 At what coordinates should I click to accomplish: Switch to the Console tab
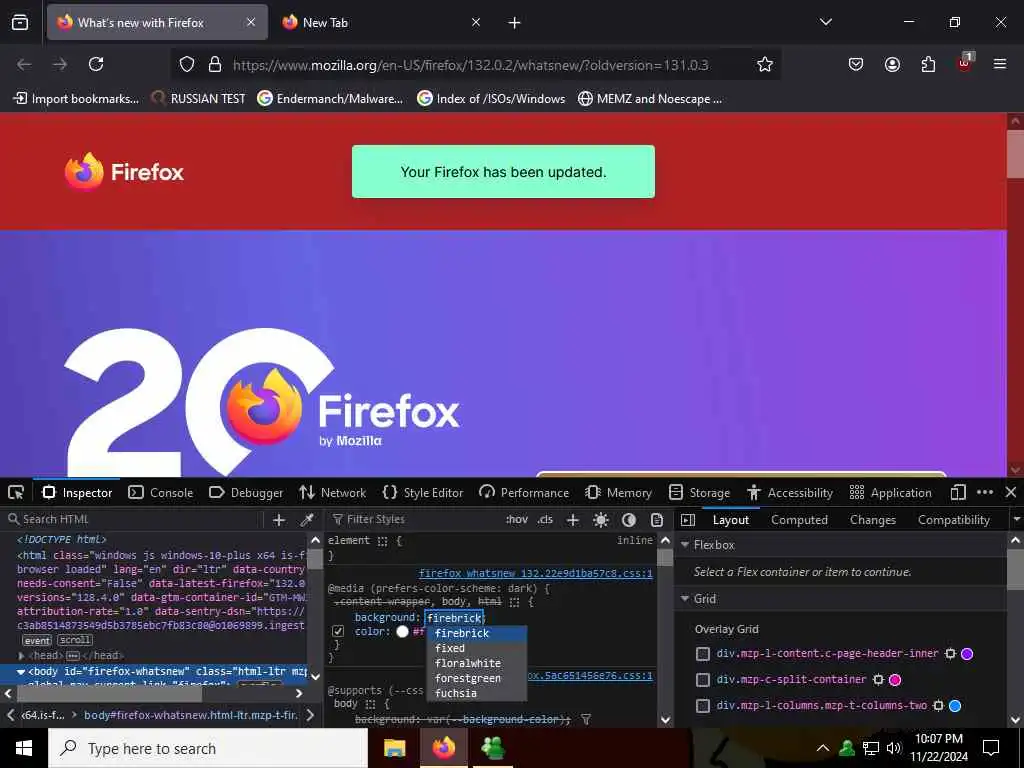click(x=161, y=492)
